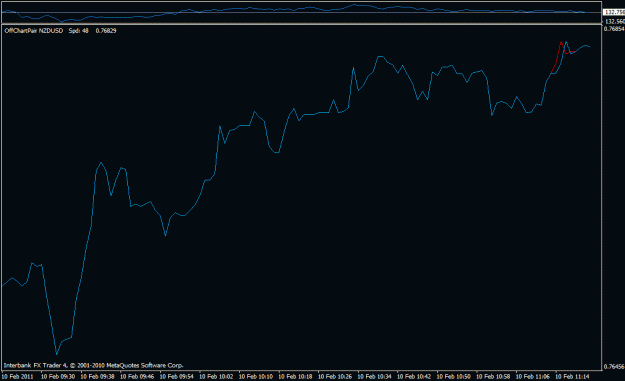Screen dimensions: 625x381
Task: Select the 10 Feb 10:26 time label
Action: coord(335,376)
